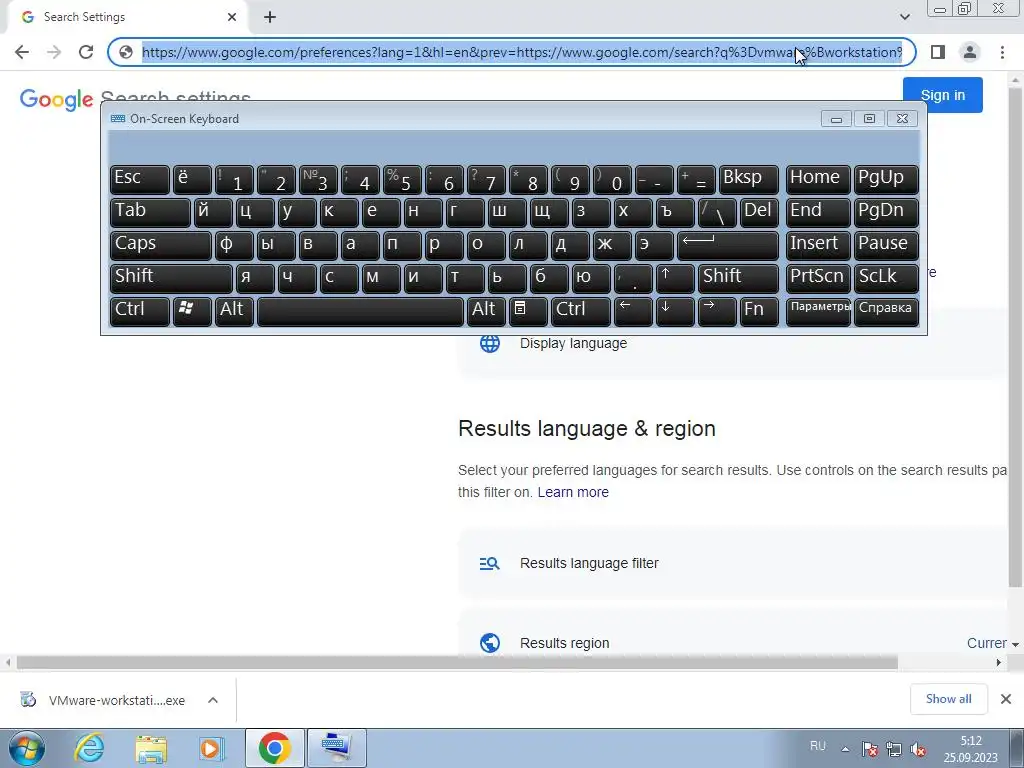
Task: Click the Справка key on On-Screen Keyboard
Action: [x=886, y=312]
